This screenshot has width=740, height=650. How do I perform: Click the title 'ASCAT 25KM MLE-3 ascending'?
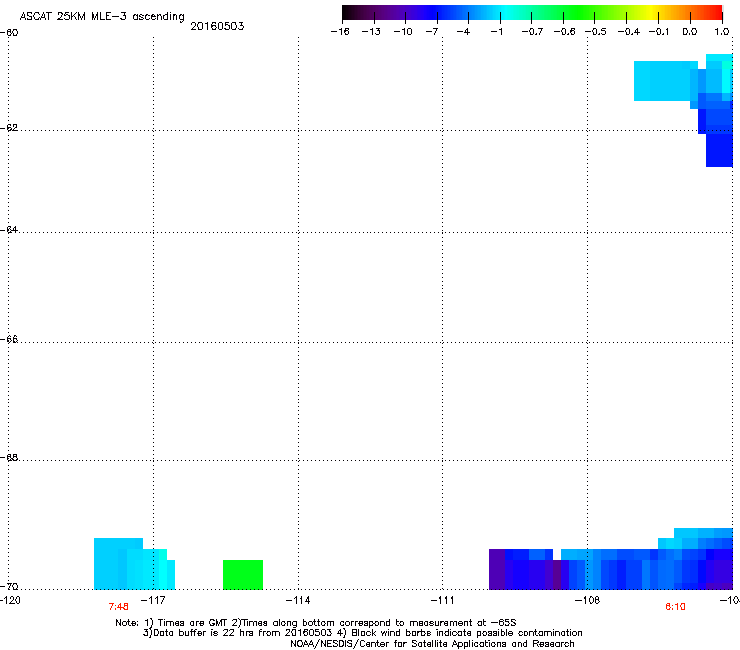pyautogui.click(x=102, y=17)
